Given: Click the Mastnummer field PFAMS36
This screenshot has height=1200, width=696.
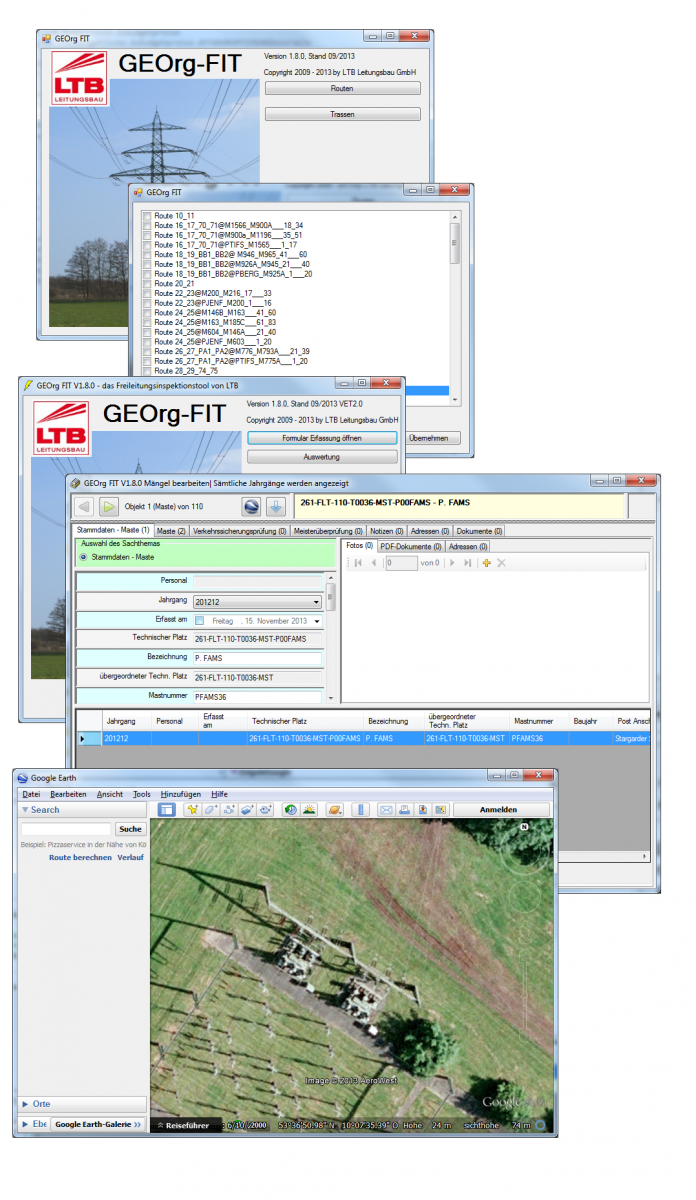Looking at the screenshot, I should point(258,696).
